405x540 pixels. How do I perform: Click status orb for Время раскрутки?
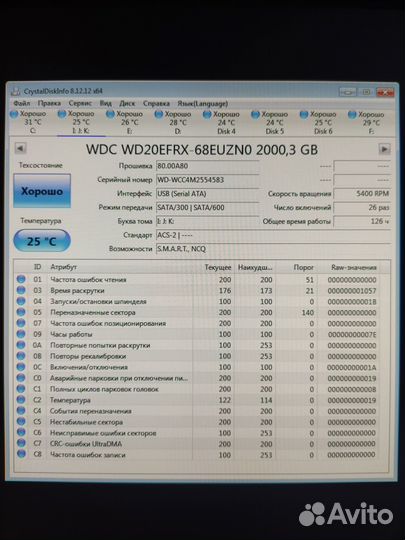coord(21,290)
